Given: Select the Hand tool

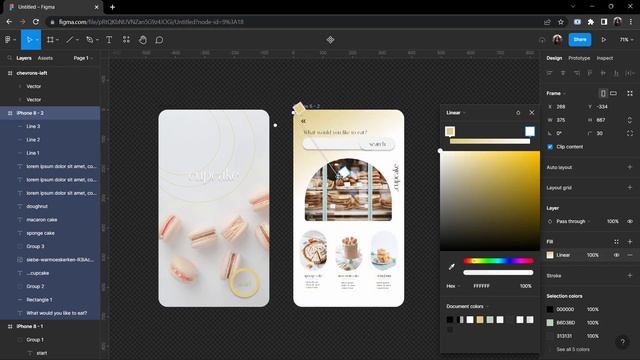Looking at the screenshot, I should 143,40.
